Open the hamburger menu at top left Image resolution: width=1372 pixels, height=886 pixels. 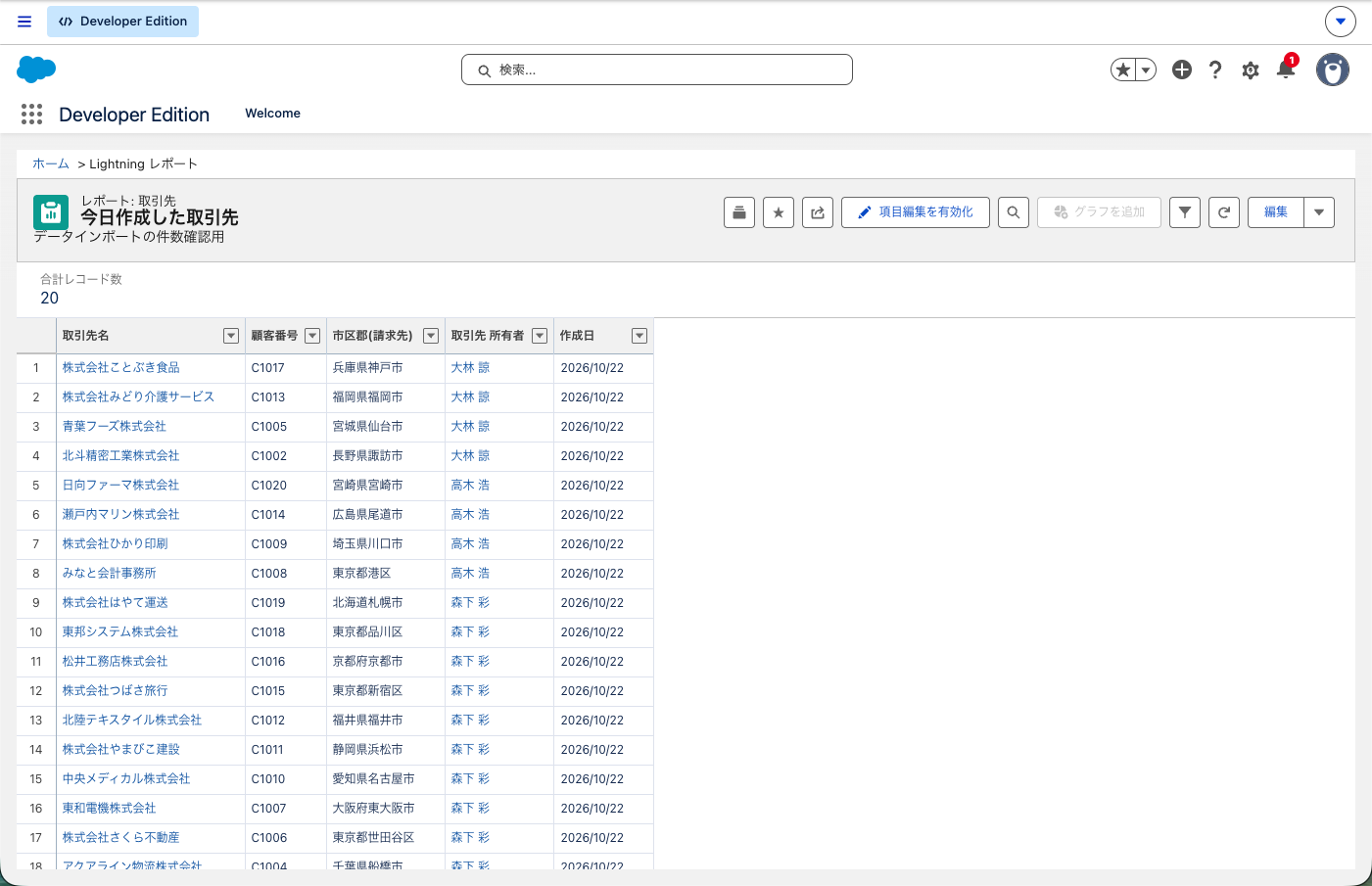[x=24, y=22]
